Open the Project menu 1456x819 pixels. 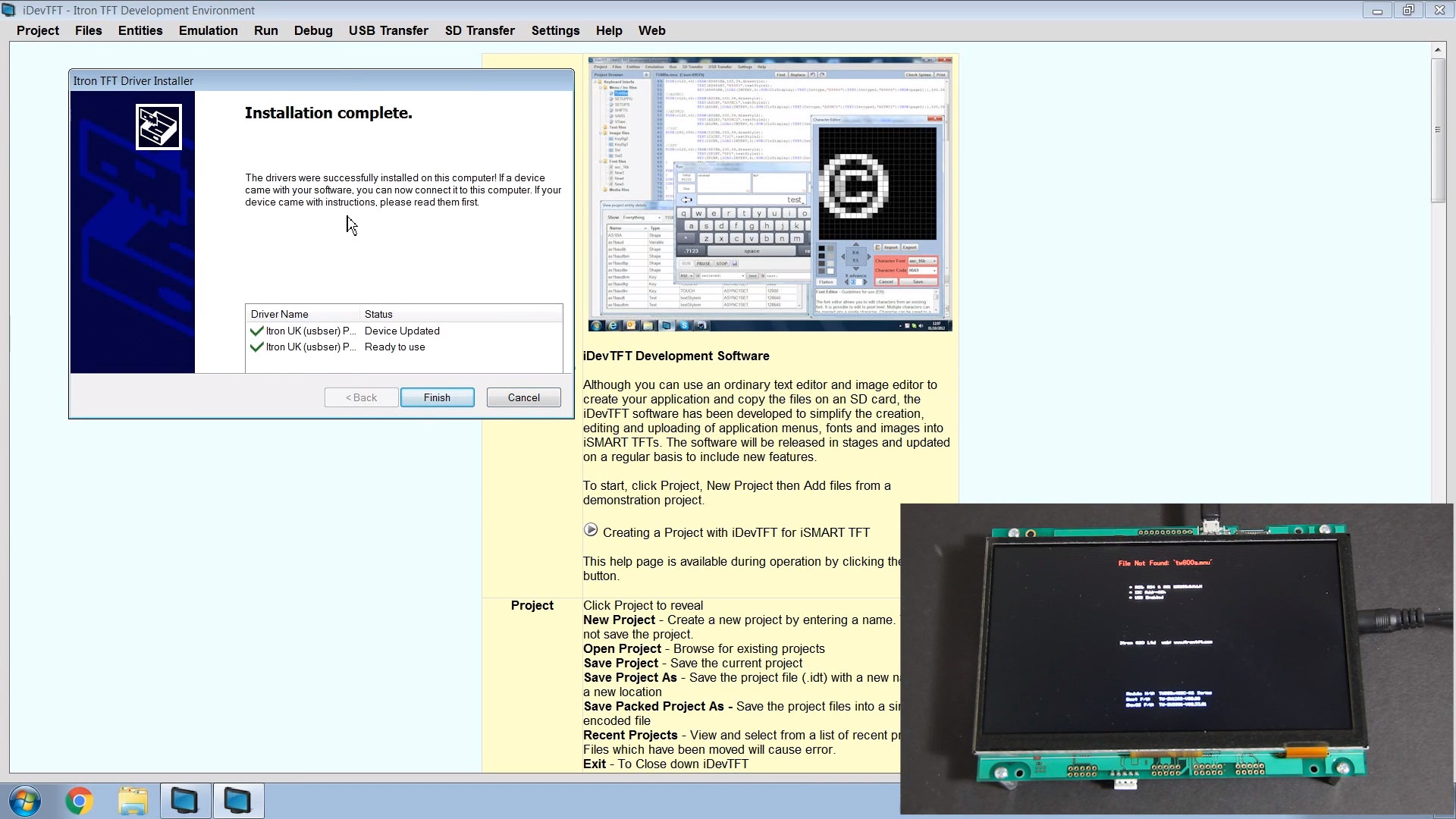point(38,30)
